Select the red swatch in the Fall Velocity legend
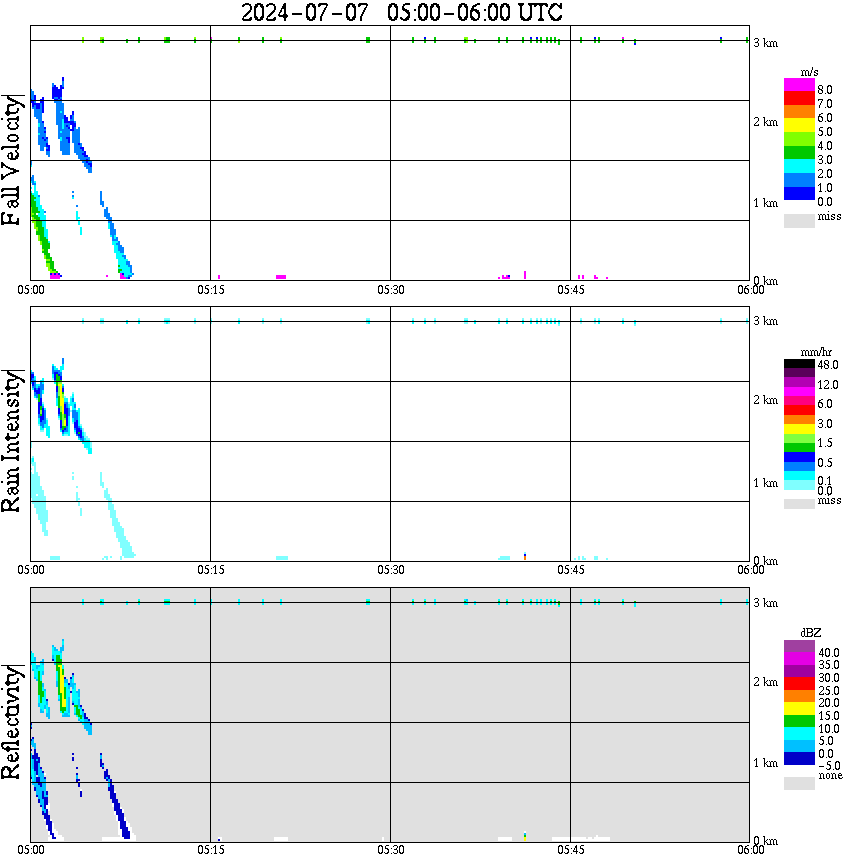 point(799,99)
